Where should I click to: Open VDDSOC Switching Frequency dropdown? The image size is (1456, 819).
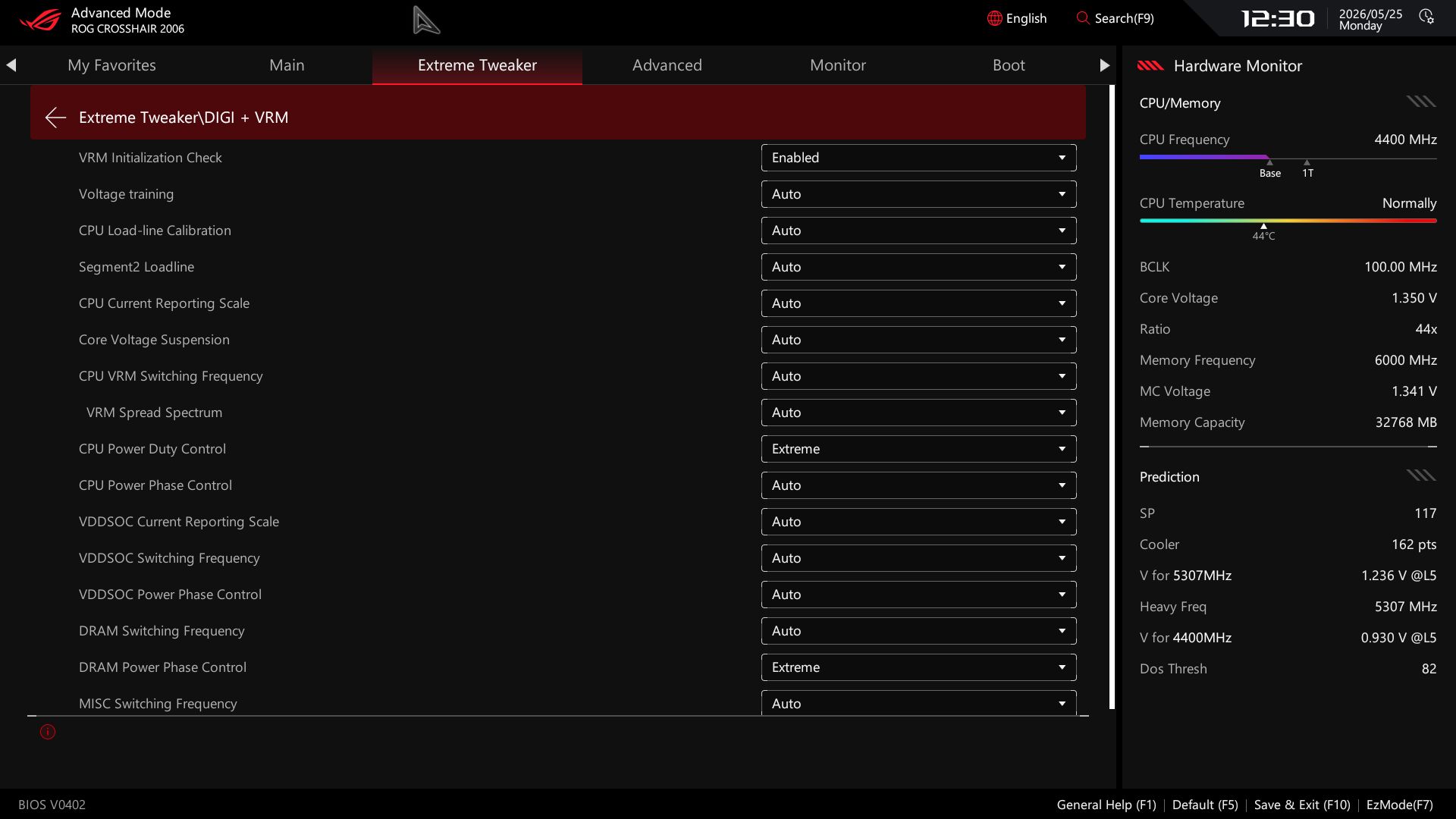[918, 558]
